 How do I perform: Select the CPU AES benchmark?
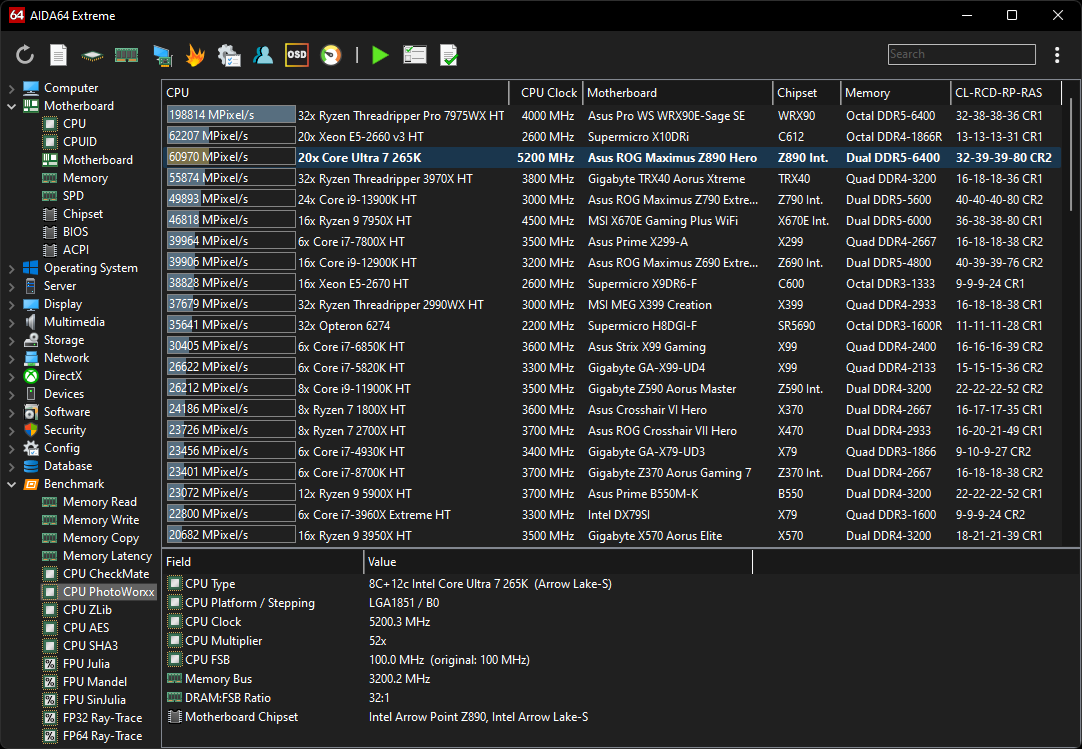(x=86, y=628)
